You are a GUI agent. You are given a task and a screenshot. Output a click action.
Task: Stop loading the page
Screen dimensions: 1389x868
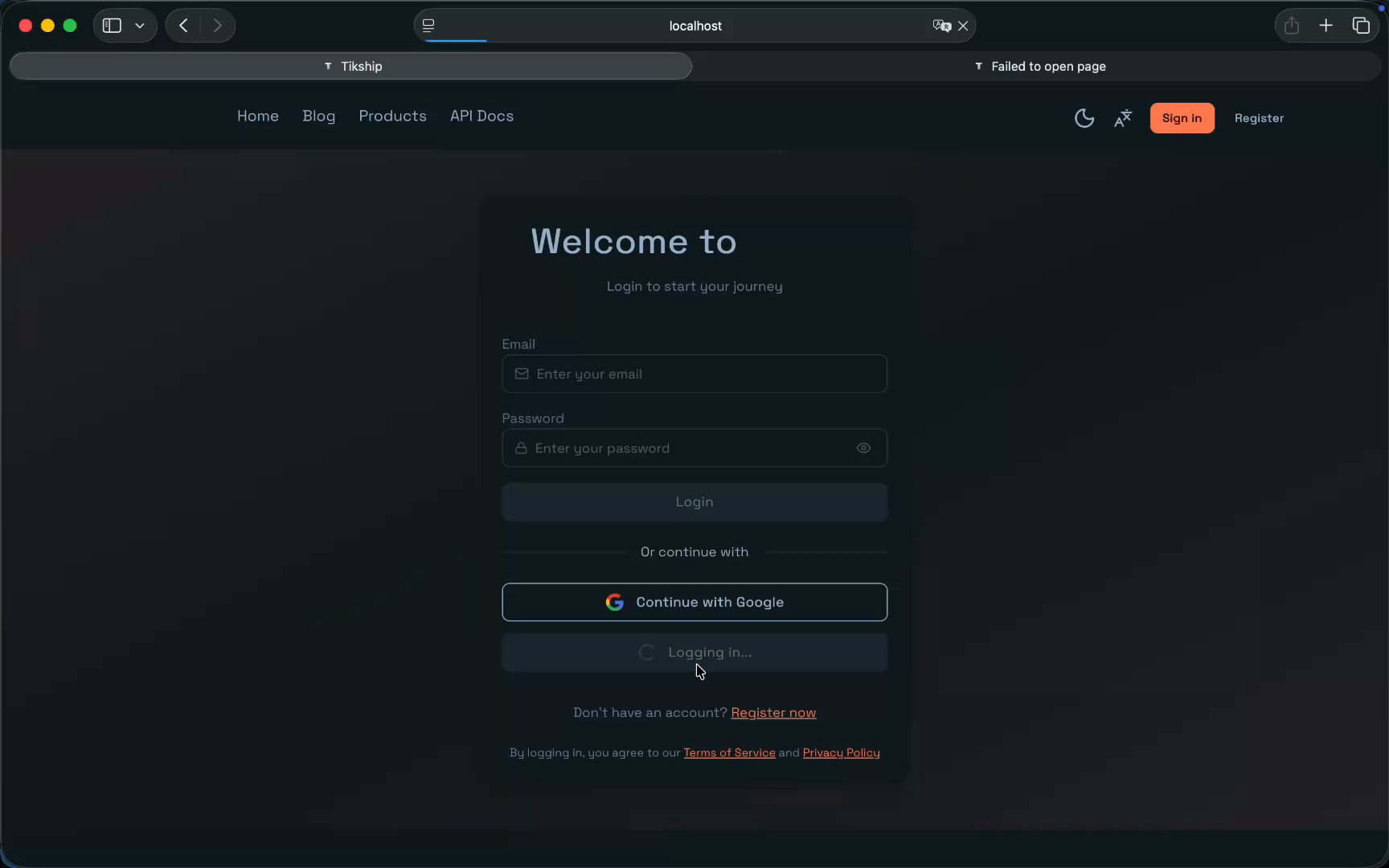[x=963, y=26]
